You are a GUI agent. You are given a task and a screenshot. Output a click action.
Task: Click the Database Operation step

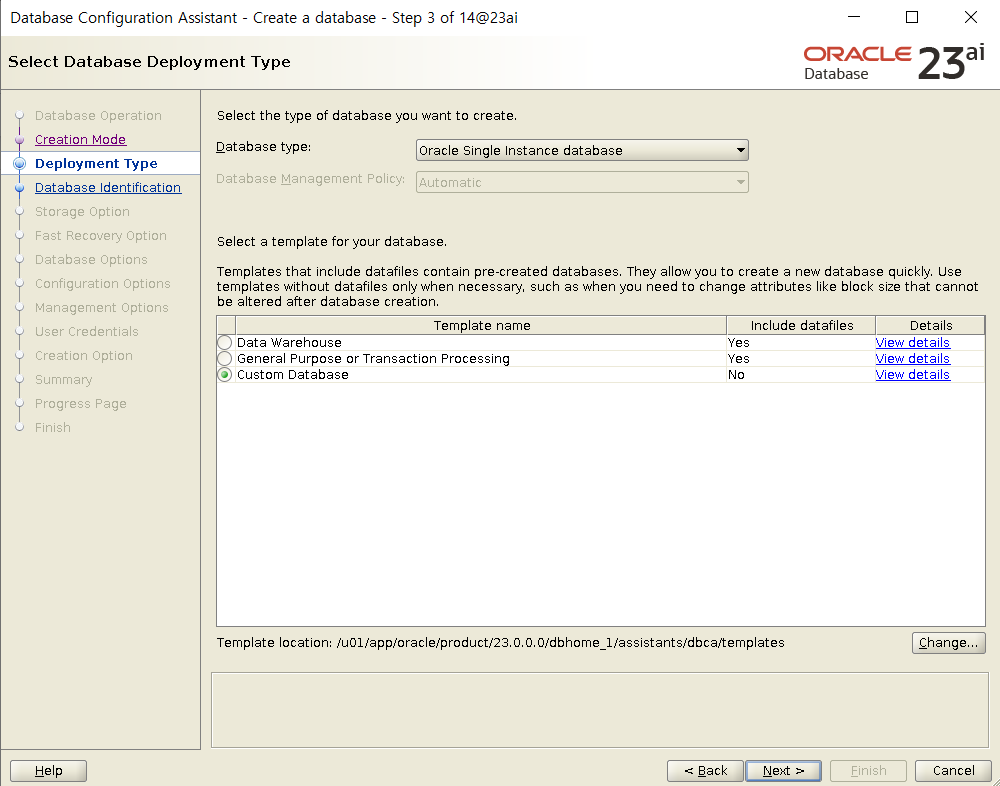coord(98,115)
